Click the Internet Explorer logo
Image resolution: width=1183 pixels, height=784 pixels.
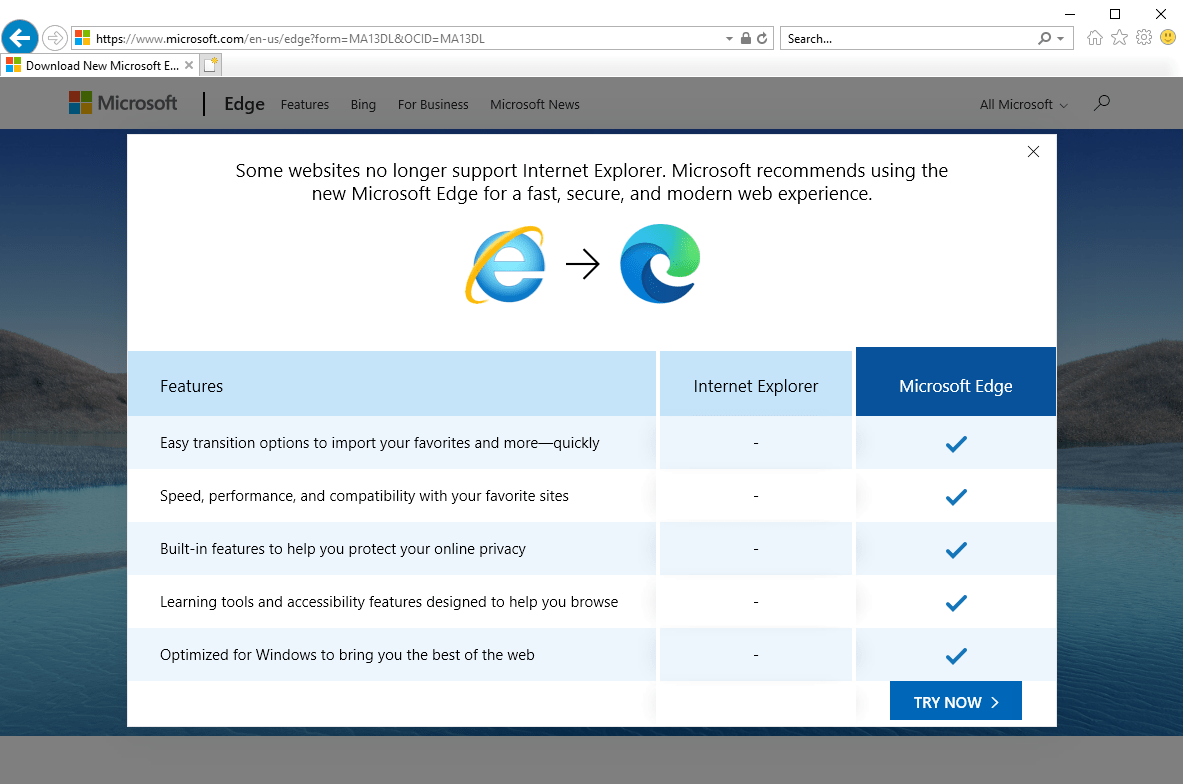coord(505,265)
